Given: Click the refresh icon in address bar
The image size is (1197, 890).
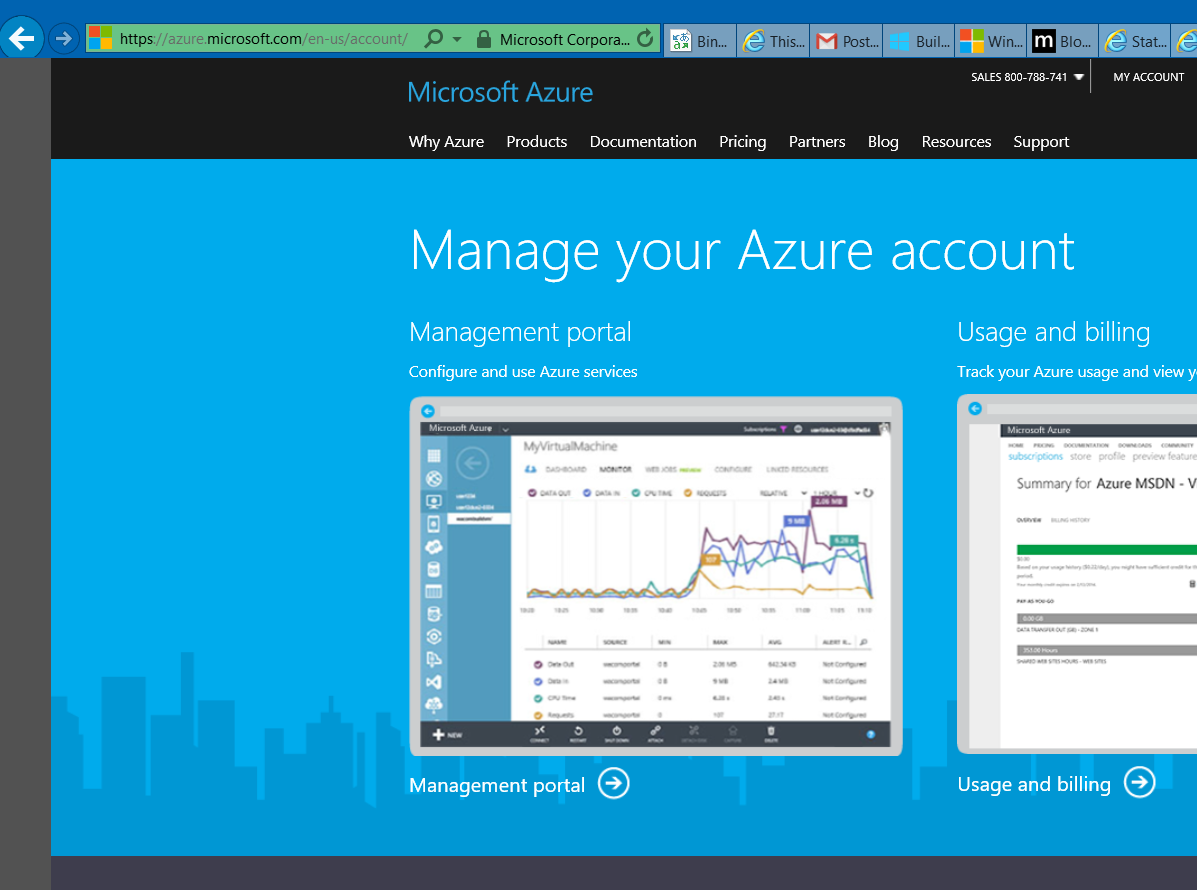Looking at the screenshot, I should coord(645,40).
